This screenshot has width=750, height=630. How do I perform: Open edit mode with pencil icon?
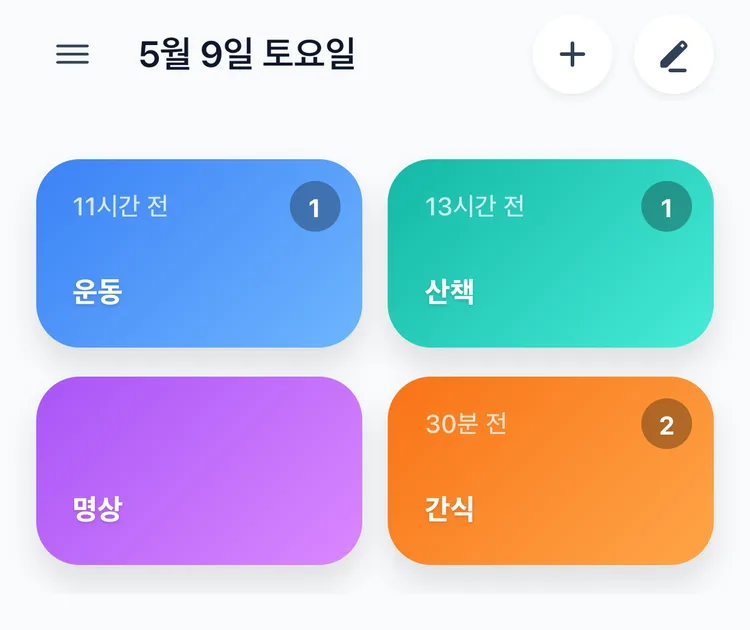coord(673,54)
